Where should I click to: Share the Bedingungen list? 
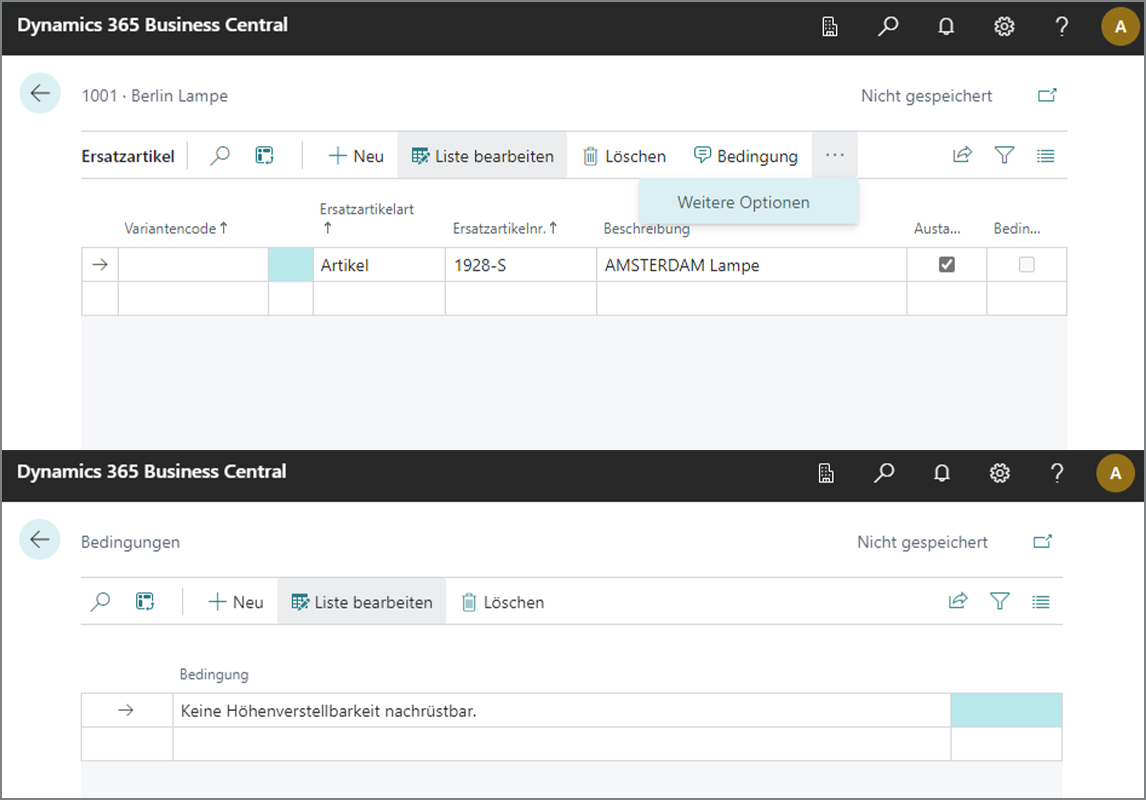click(957, 601)
